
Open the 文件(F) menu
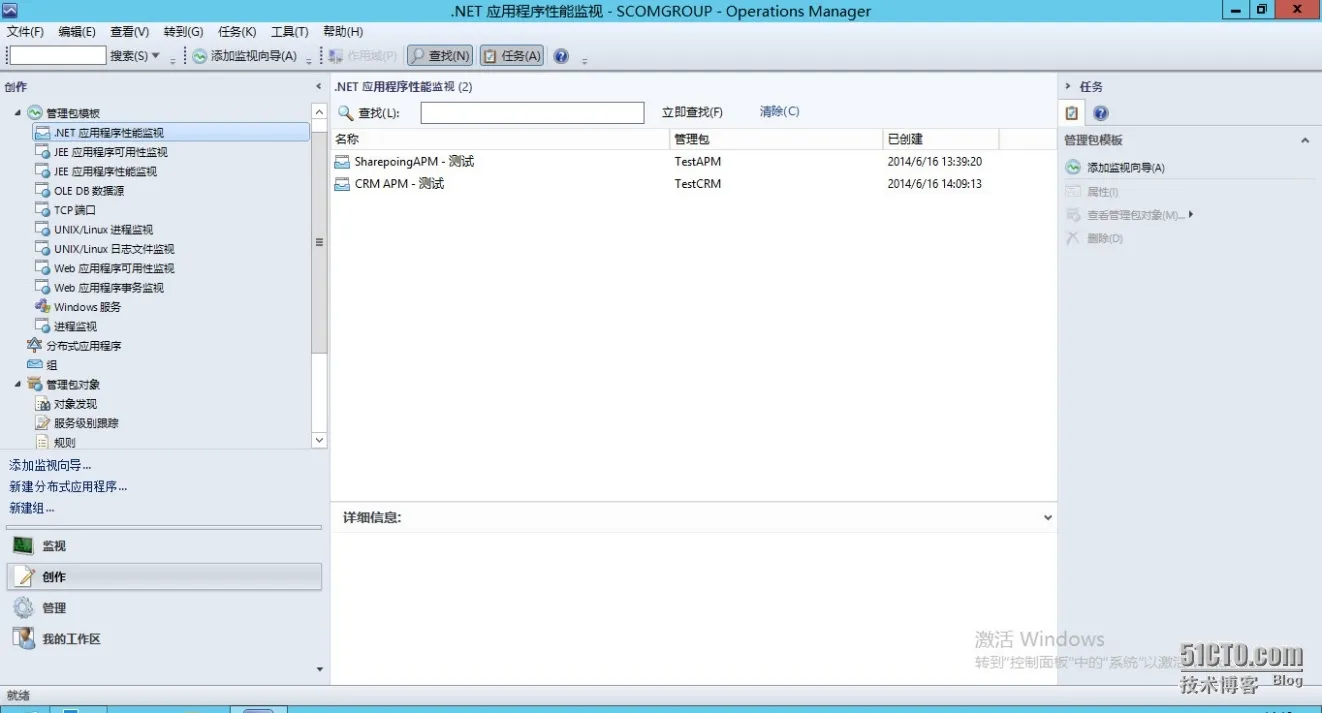click(x=25, y=32)
